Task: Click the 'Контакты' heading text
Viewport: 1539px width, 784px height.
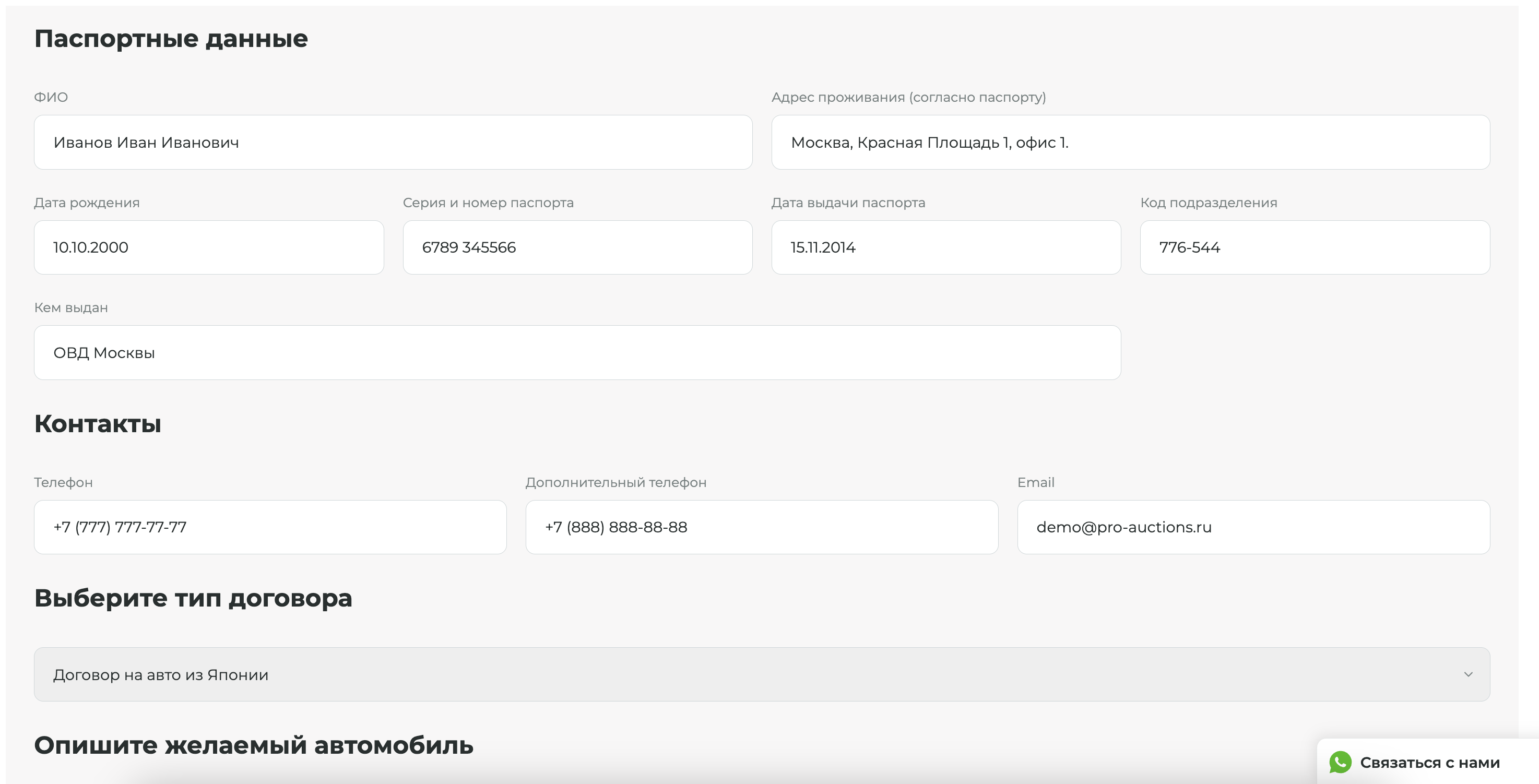Action: pyautogui.click(x=98, y=424)
